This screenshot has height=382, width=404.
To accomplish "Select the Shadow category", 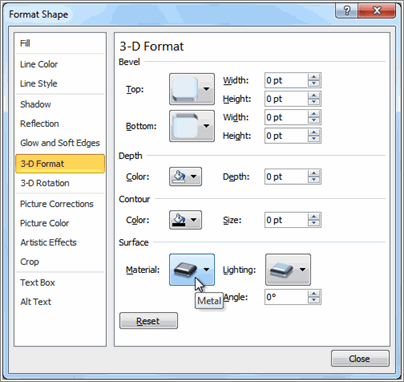I will click(60, 104).
